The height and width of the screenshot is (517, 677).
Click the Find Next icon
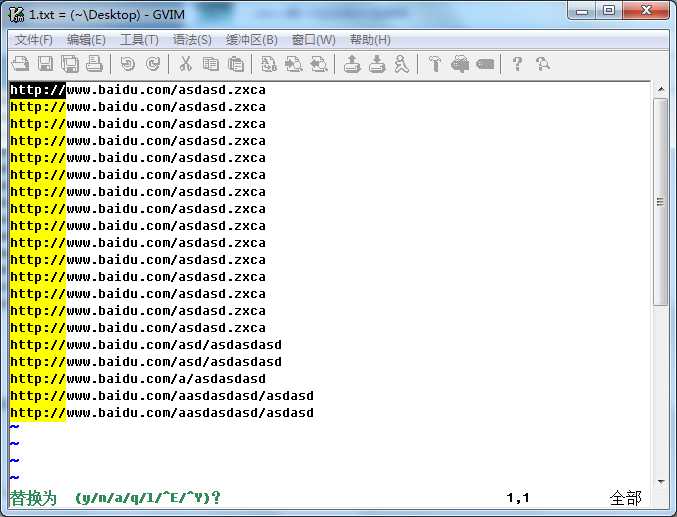tap(294, 64)
